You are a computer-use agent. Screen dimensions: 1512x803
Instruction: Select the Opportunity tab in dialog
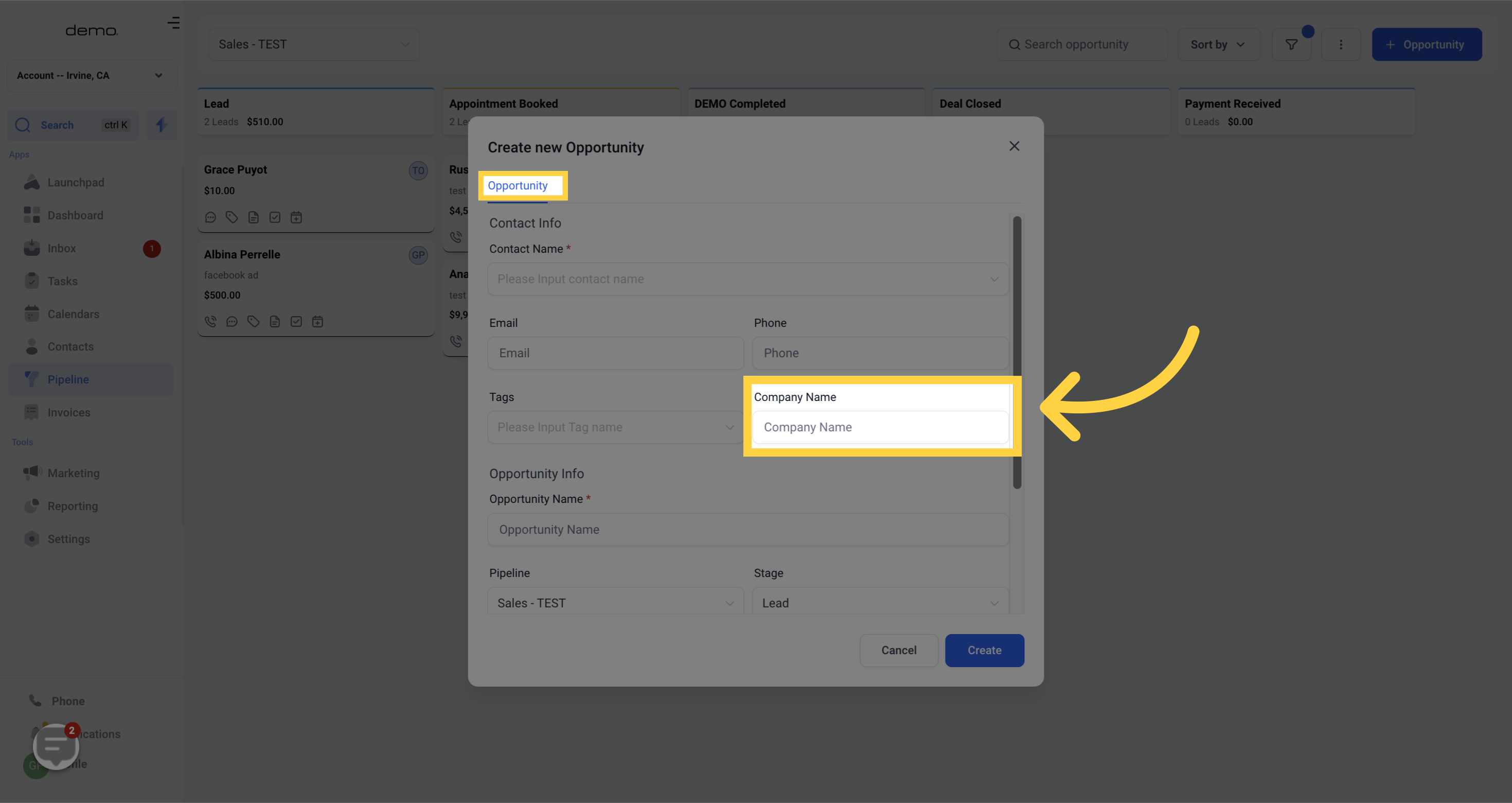click(517, 186)
